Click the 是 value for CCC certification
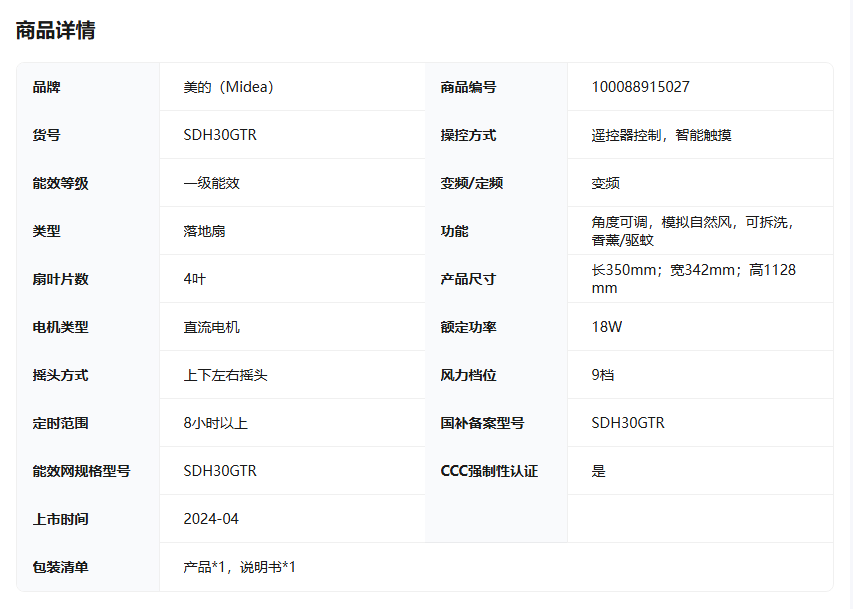The image size is (853, 609). click(x=598, y=471)
